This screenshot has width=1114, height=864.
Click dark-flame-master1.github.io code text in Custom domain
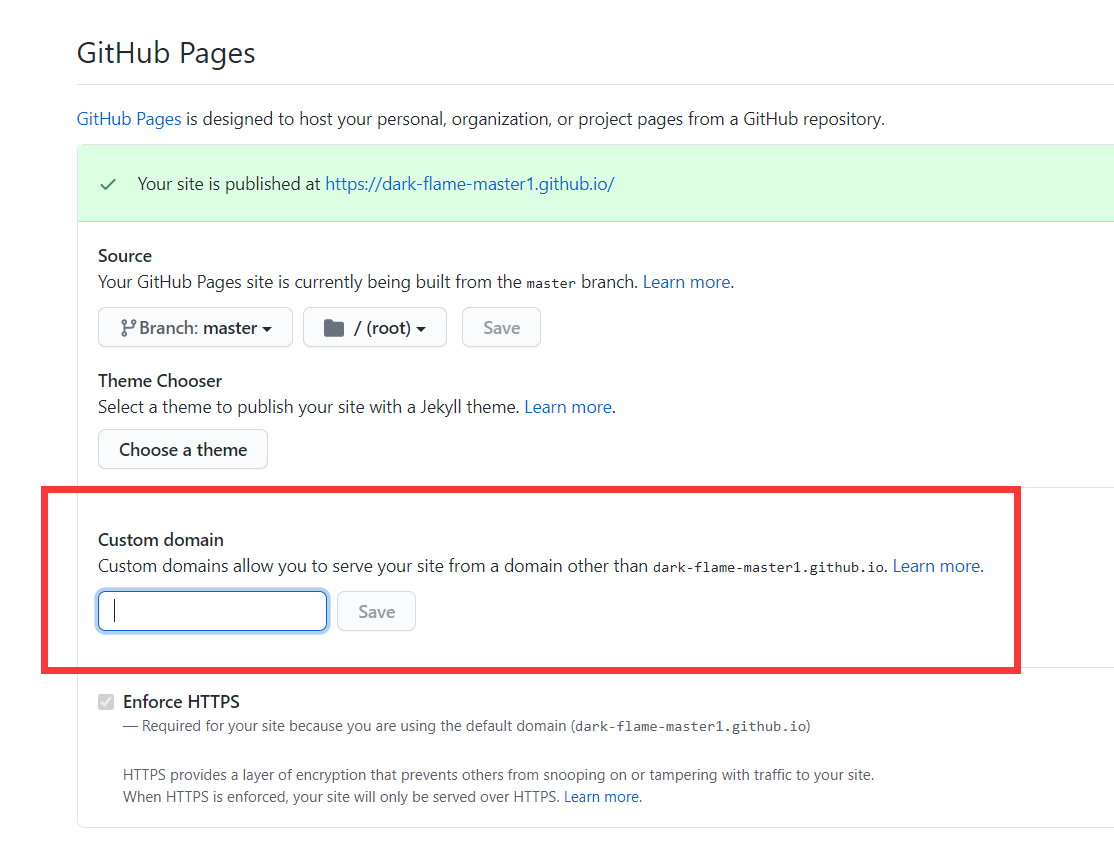coord(769,568)
